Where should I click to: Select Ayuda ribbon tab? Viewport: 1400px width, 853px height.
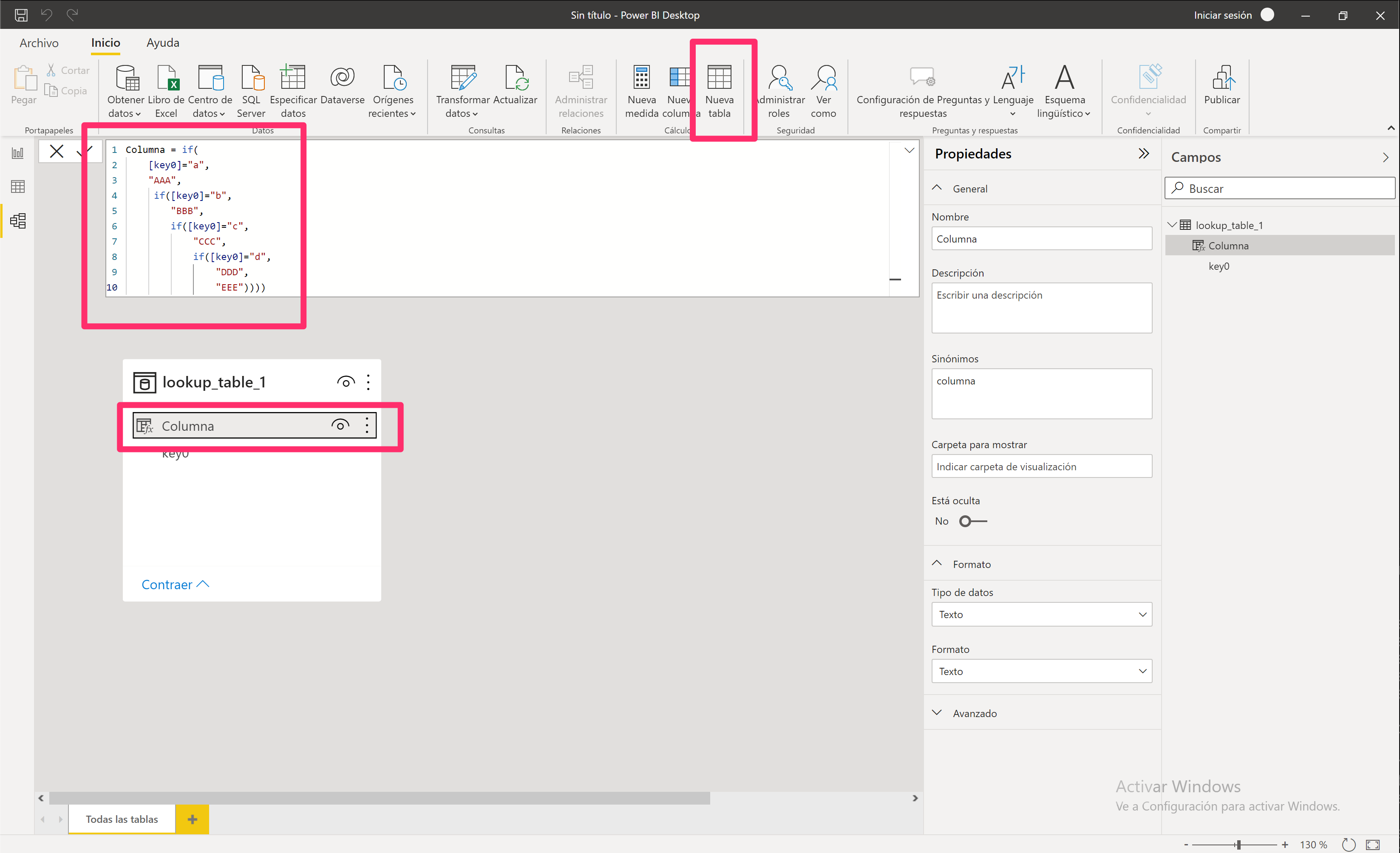[162, 42]
